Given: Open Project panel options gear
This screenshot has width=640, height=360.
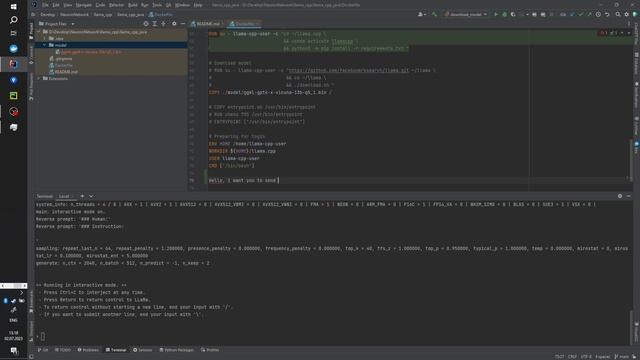Looking at the screenshot, I should click(174, 24).
